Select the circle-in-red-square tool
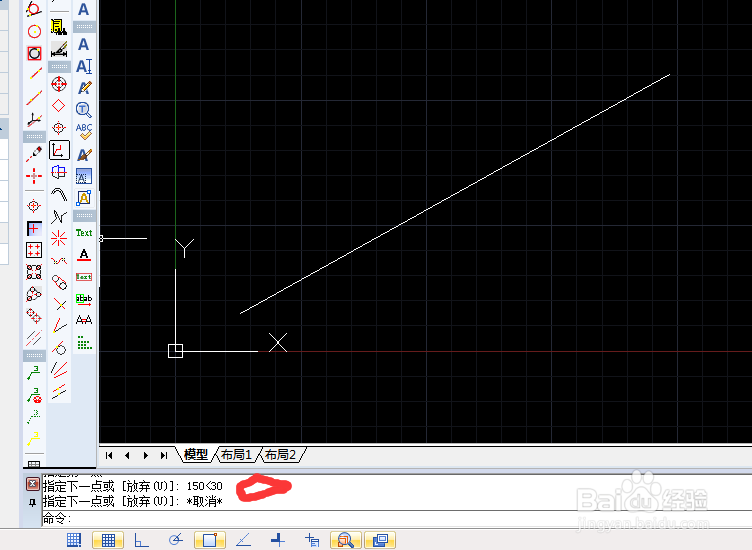This screenshot has width=752, height=550. pyautogui.click(x=34, y=53)
